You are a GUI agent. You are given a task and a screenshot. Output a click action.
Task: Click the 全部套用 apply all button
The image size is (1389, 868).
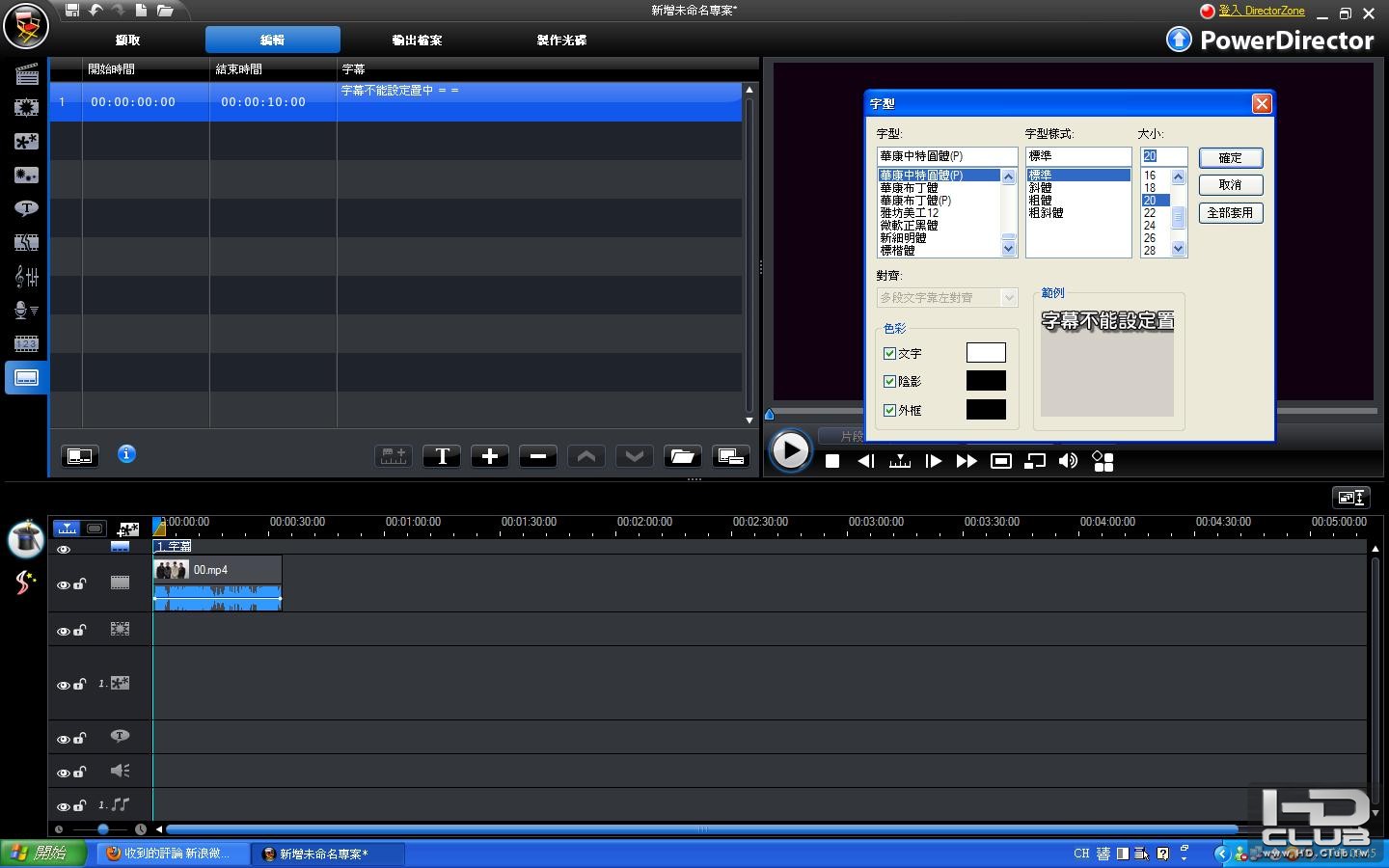(x=1231, y=213)
